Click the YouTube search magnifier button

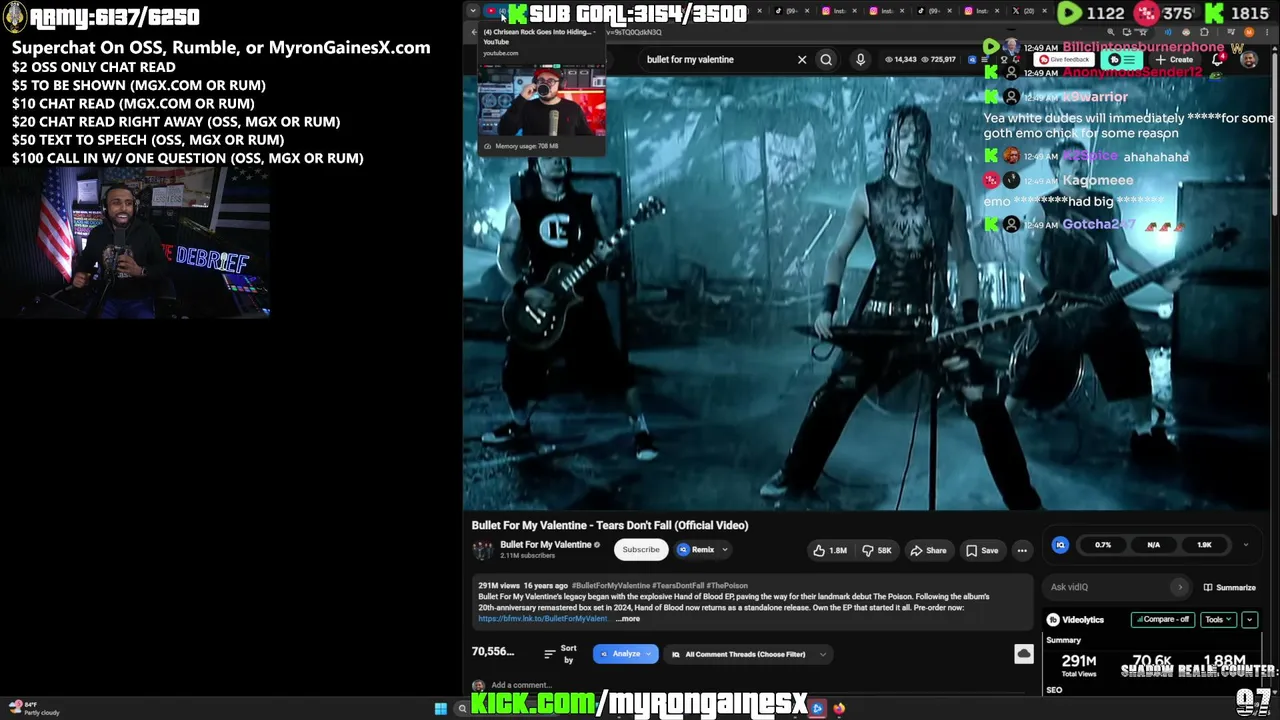pyautogui.click(x=826, y=60)
